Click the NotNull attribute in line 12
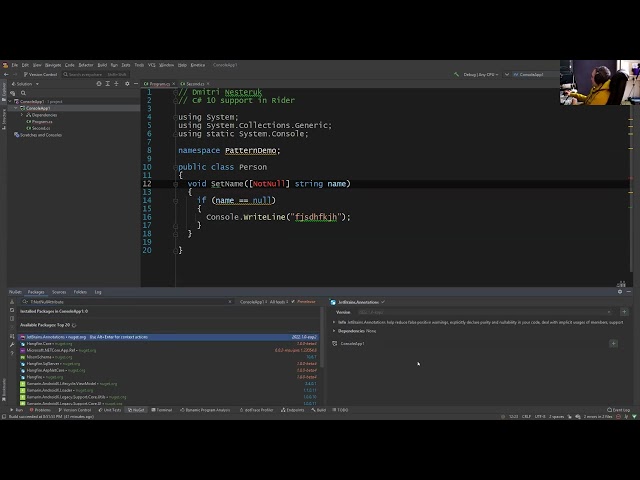 (x=269, y=184)
